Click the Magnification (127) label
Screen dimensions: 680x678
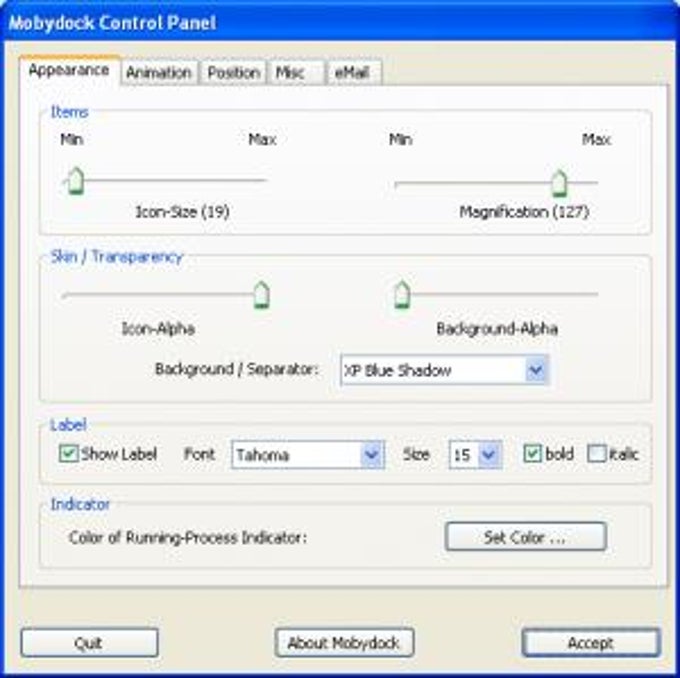point(524,212)
